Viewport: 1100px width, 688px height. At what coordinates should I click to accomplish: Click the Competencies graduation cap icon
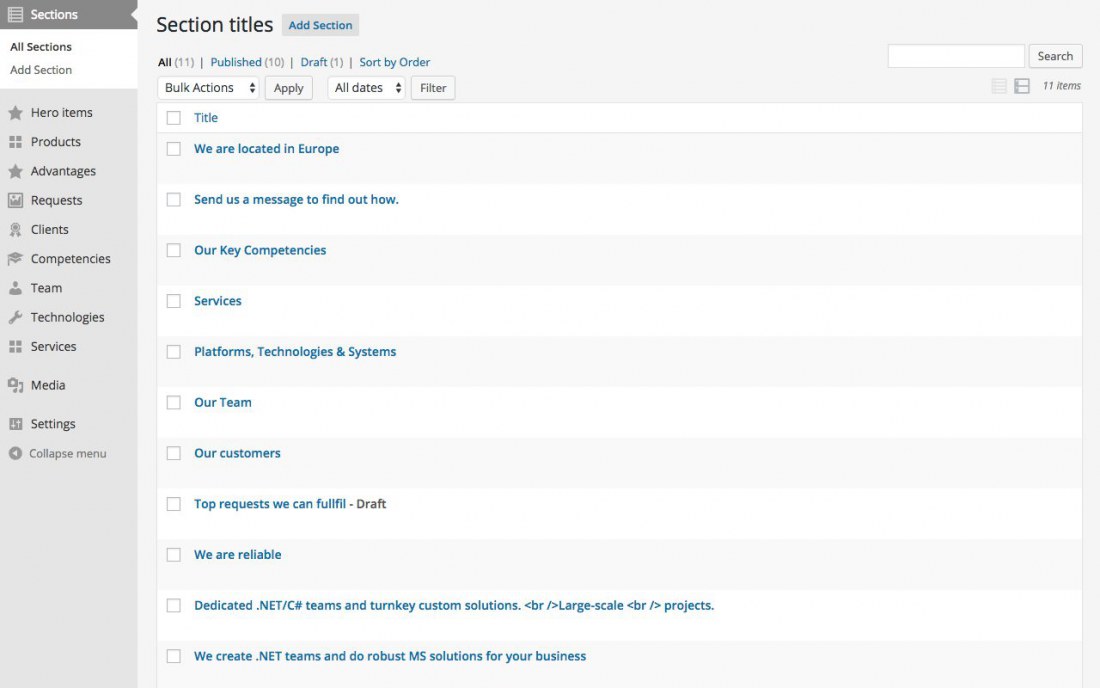[15, 259]
